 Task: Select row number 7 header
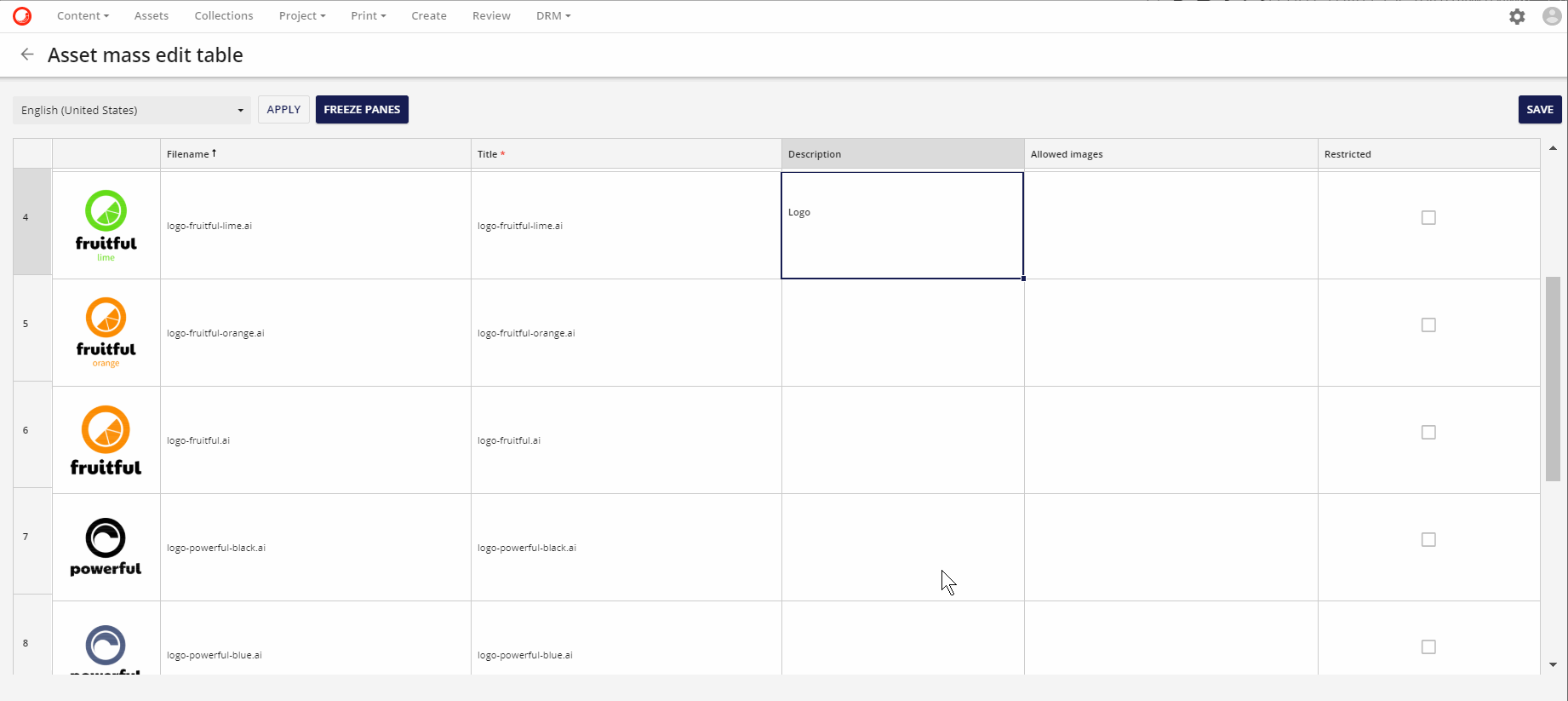[x=32, y=541]
